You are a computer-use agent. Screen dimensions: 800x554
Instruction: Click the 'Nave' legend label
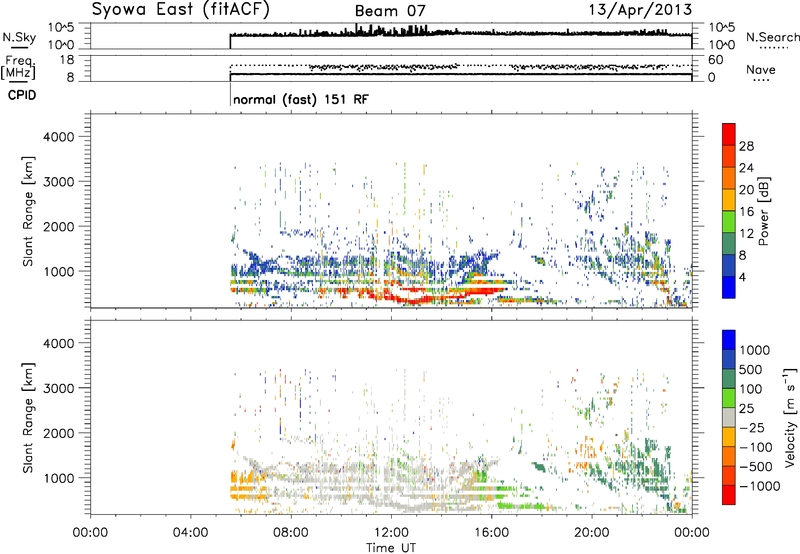[x=761, y=70]
